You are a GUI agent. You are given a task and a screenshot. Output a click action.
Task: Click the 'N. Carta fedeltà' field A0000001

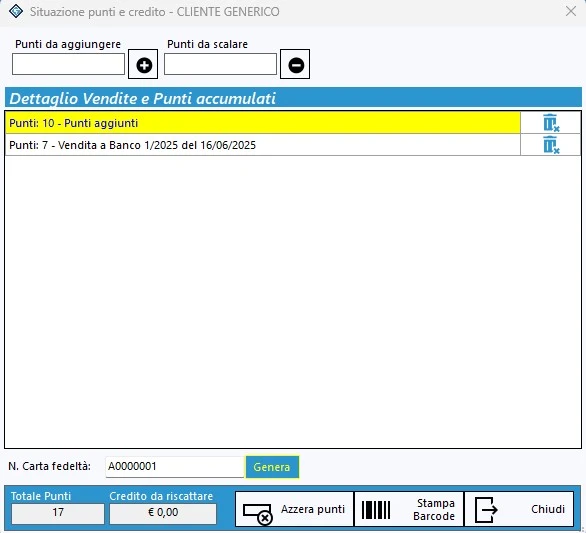click(x=175, y=467)
